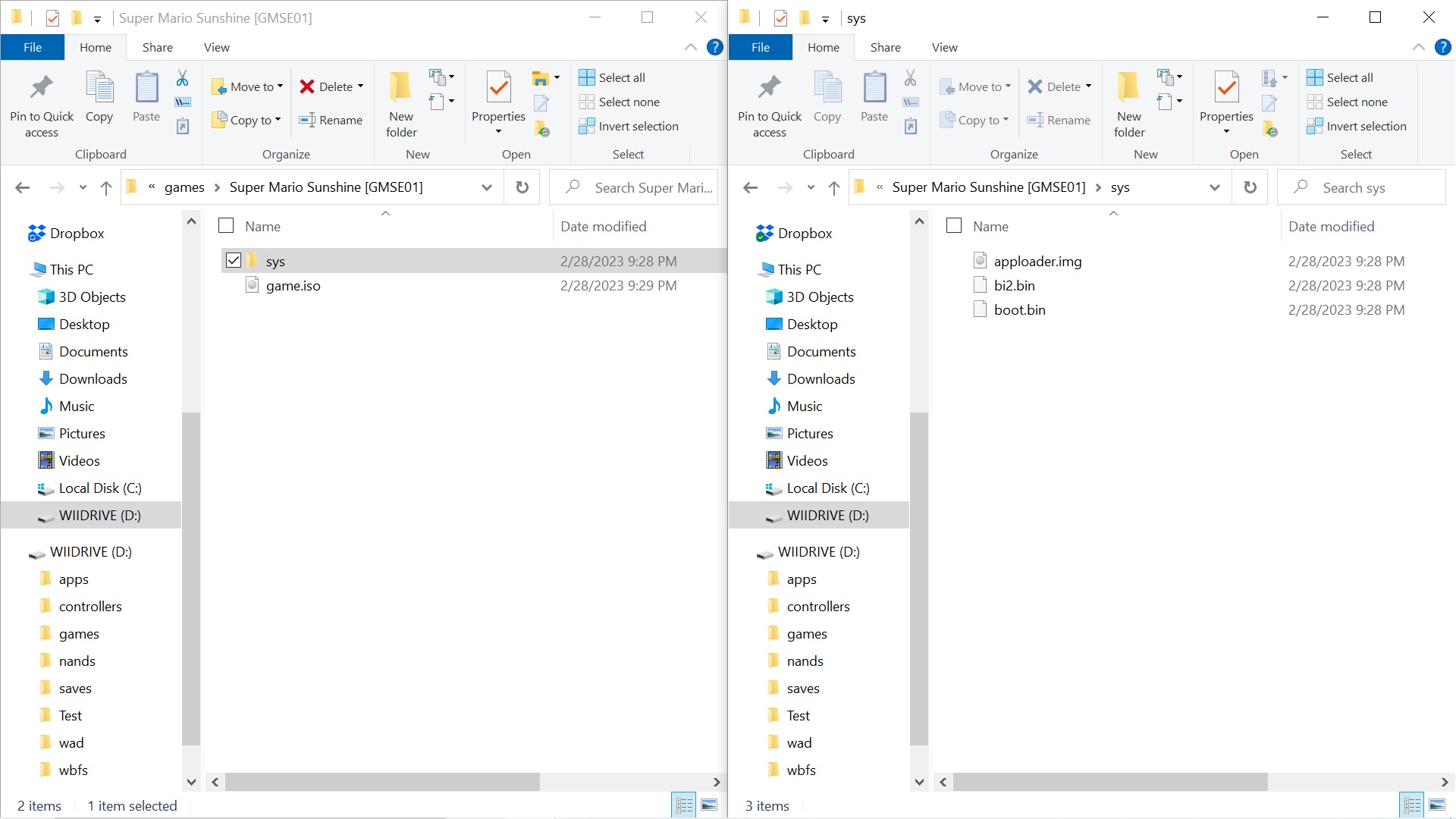Click sys window horizontal scrollbar thumb
This screenshot has width=1456, height=819.
coord(1110,782)
